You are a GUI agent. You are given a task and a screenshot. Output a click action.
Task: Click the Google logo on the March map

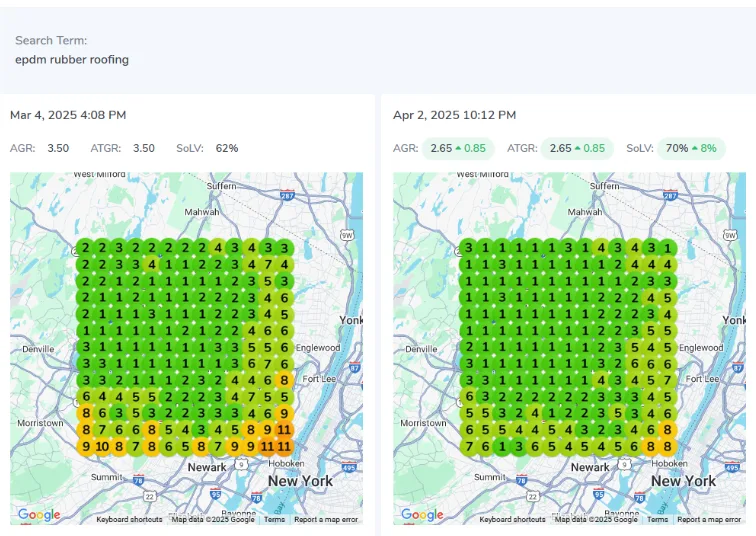click(36, 515)
